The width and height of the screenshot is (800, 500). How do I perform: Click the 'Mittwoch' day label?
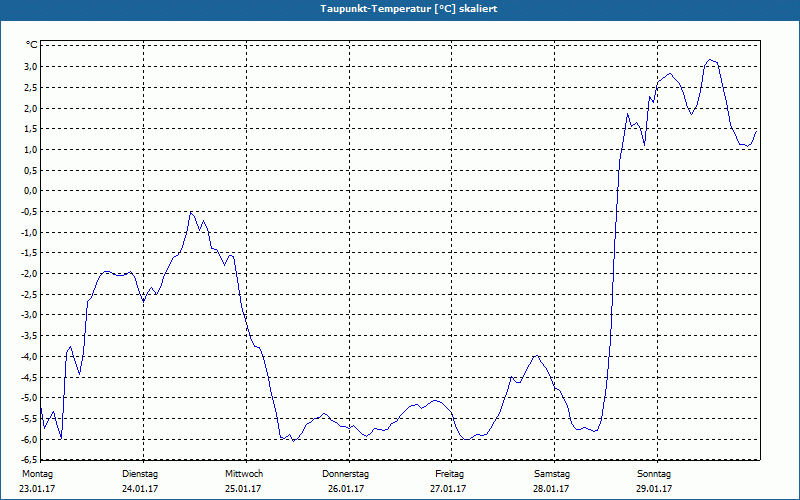tap(244, 474)
